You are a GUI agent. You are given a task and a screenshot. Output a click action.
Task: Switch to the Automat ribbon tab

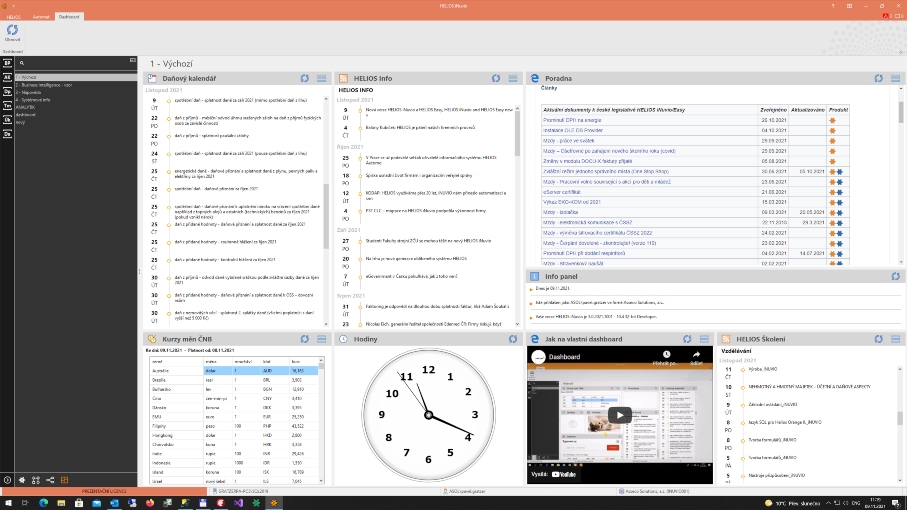tap(43, 17)
